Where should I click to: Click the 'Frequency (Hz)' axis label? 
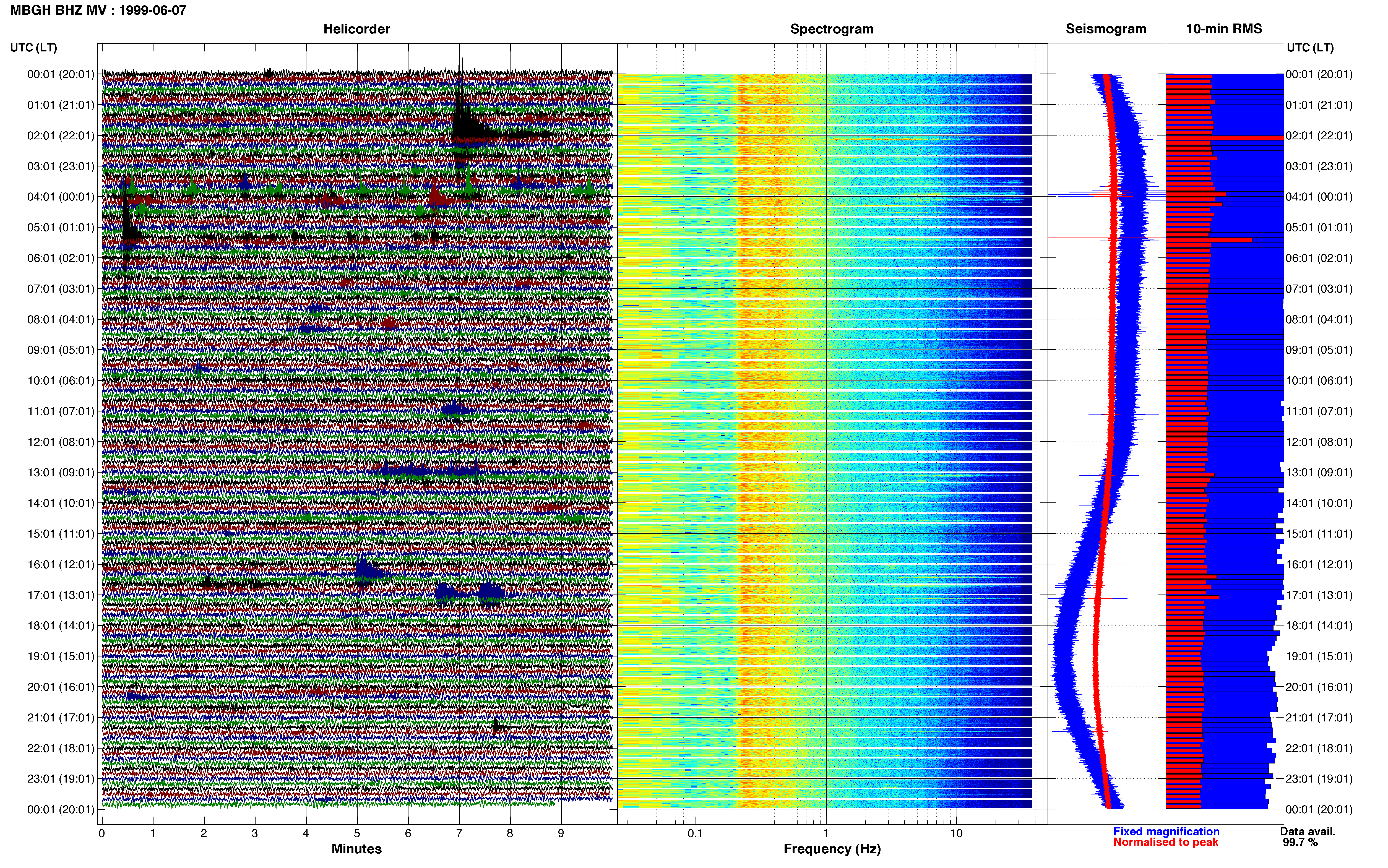tap(832, 848)
